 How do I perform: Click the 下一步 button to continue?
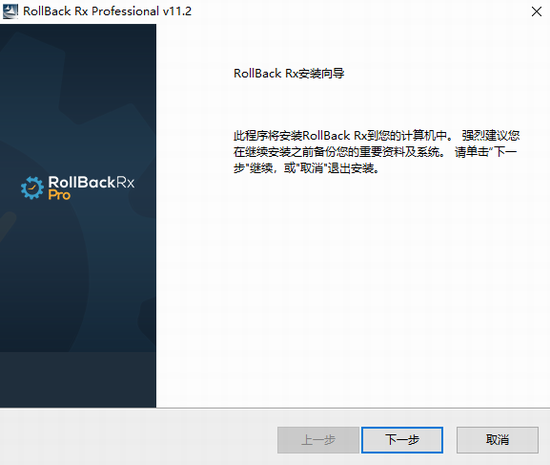click(x=402, y=440)
